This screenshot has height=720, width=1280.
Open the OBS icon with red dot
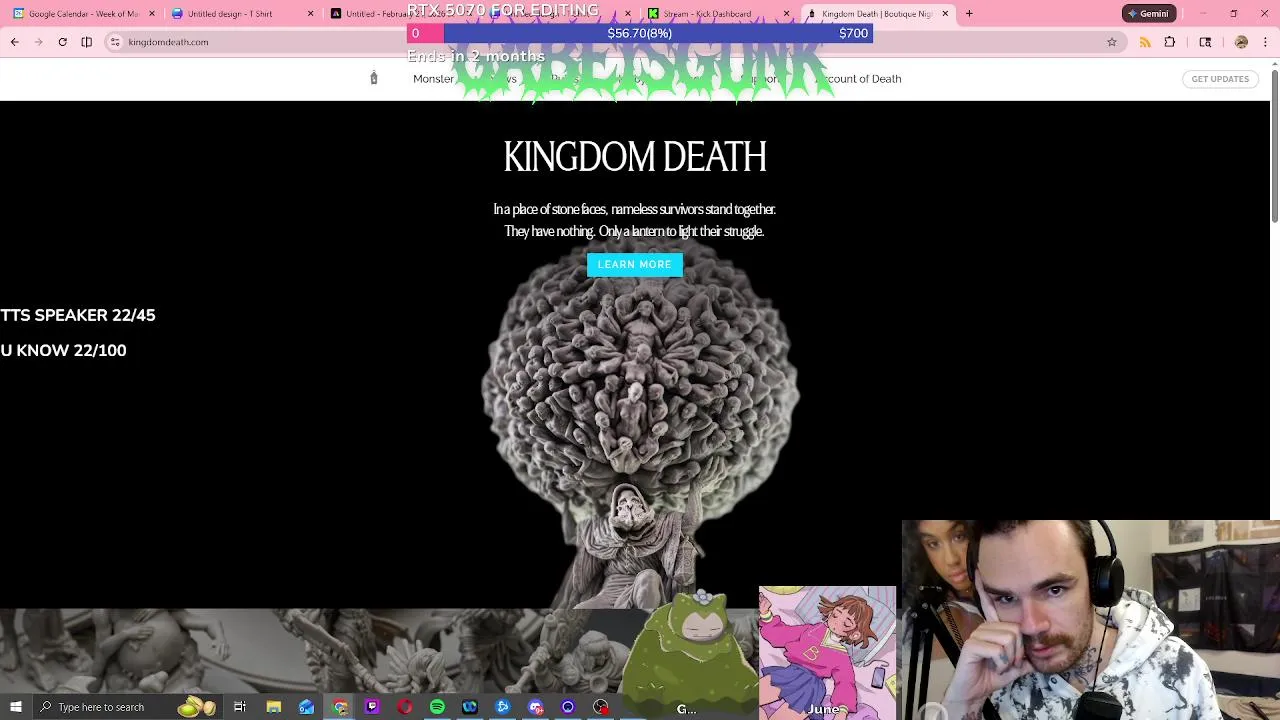pyautogui.click(x=601, y=707)
